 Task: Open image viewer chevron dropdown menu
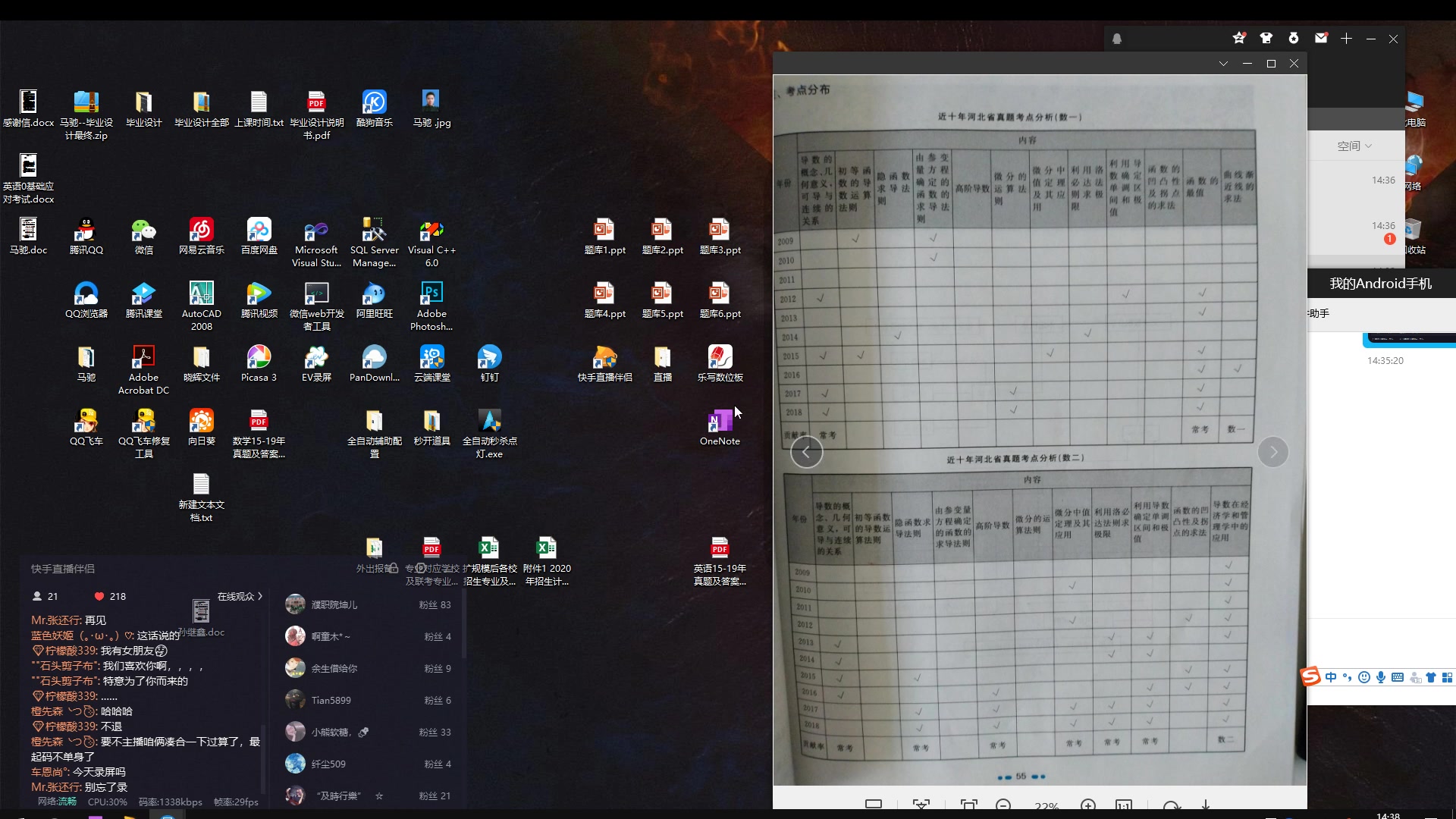point(1223,64)
